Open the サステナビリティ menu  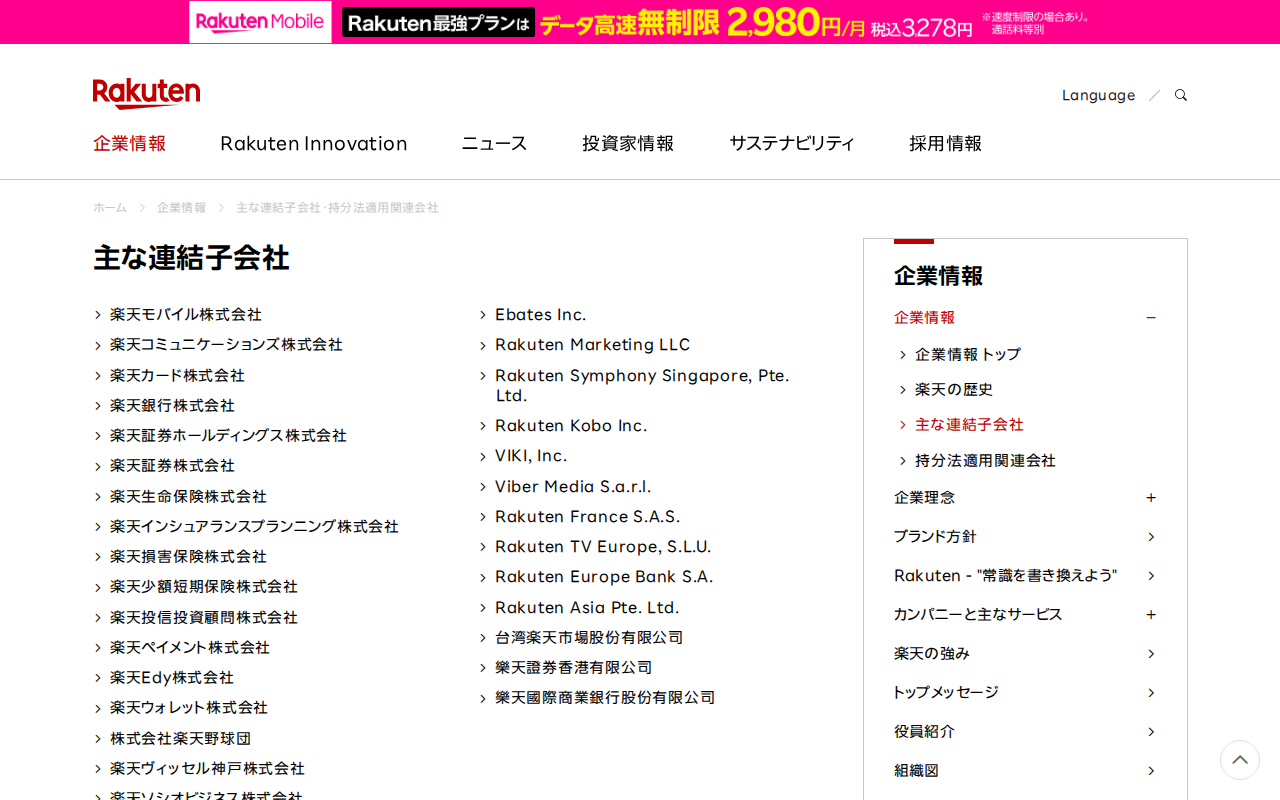point(792,143)
